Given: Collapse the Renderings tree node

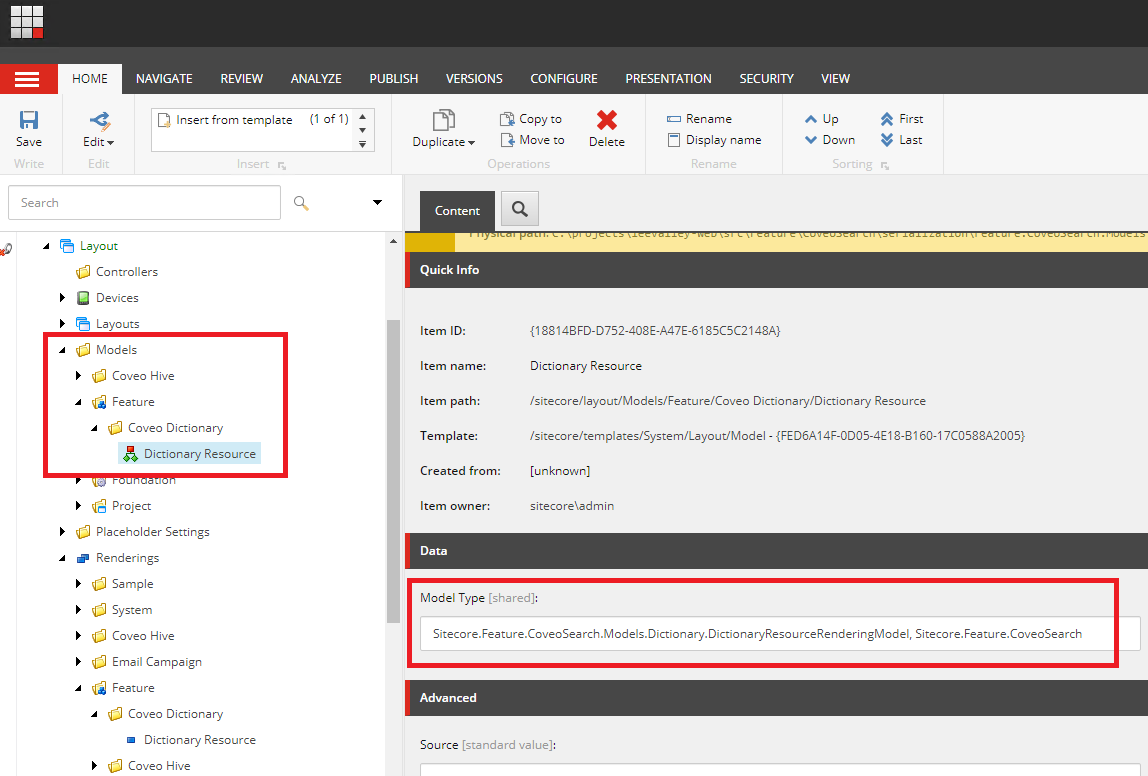Looking at the screenshot, I should coord(63,558).
